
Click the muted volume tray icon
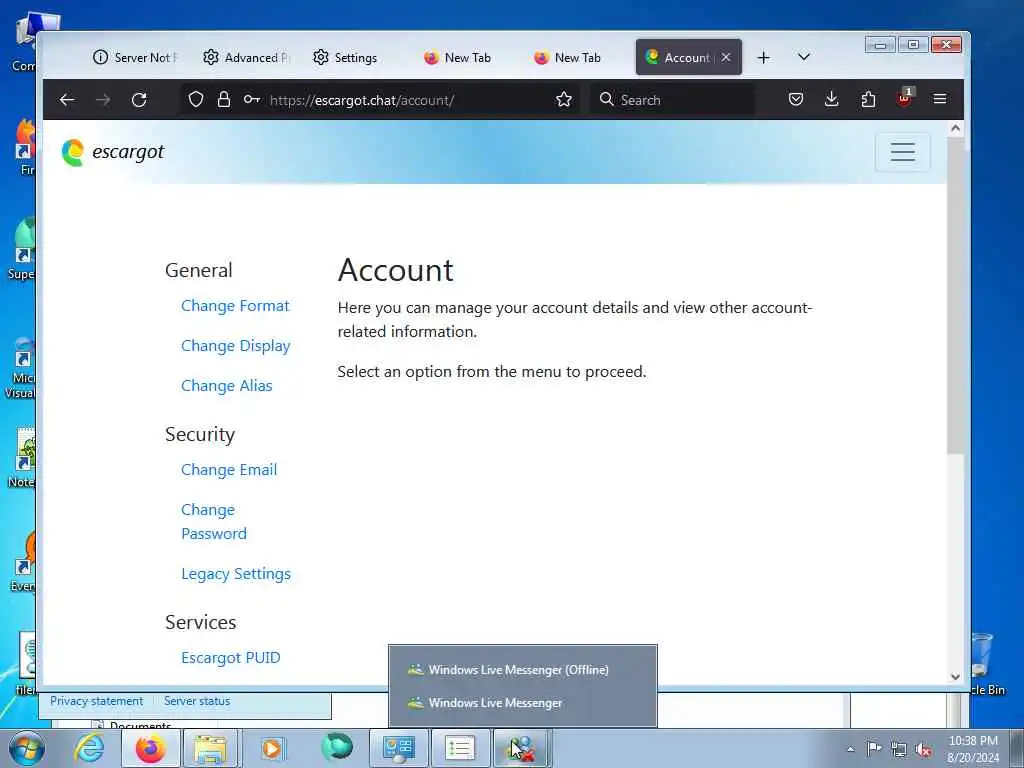(x=923, y=750)
